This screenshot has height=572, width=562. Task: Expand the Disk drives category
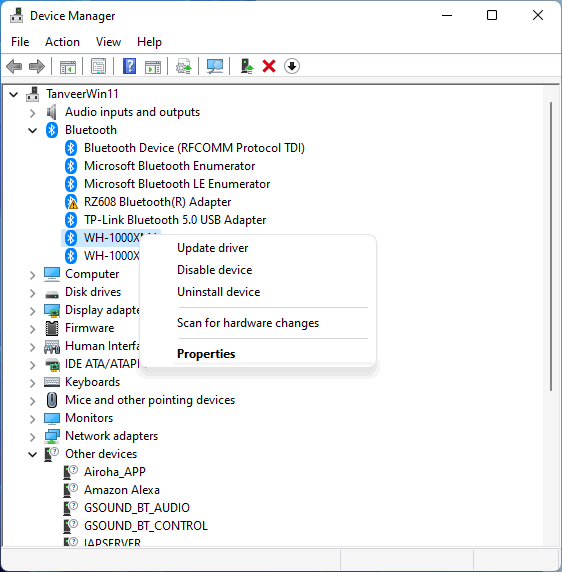click(32, 293)
